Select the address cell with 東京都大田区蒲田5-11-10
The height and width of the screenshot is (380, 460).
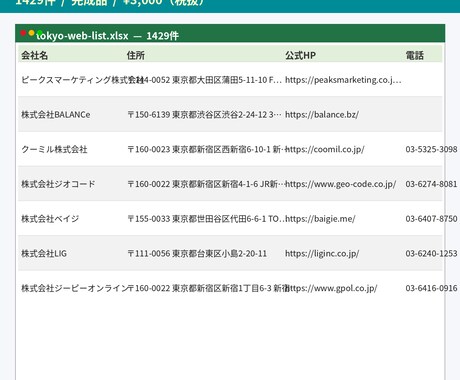point(205,80)
